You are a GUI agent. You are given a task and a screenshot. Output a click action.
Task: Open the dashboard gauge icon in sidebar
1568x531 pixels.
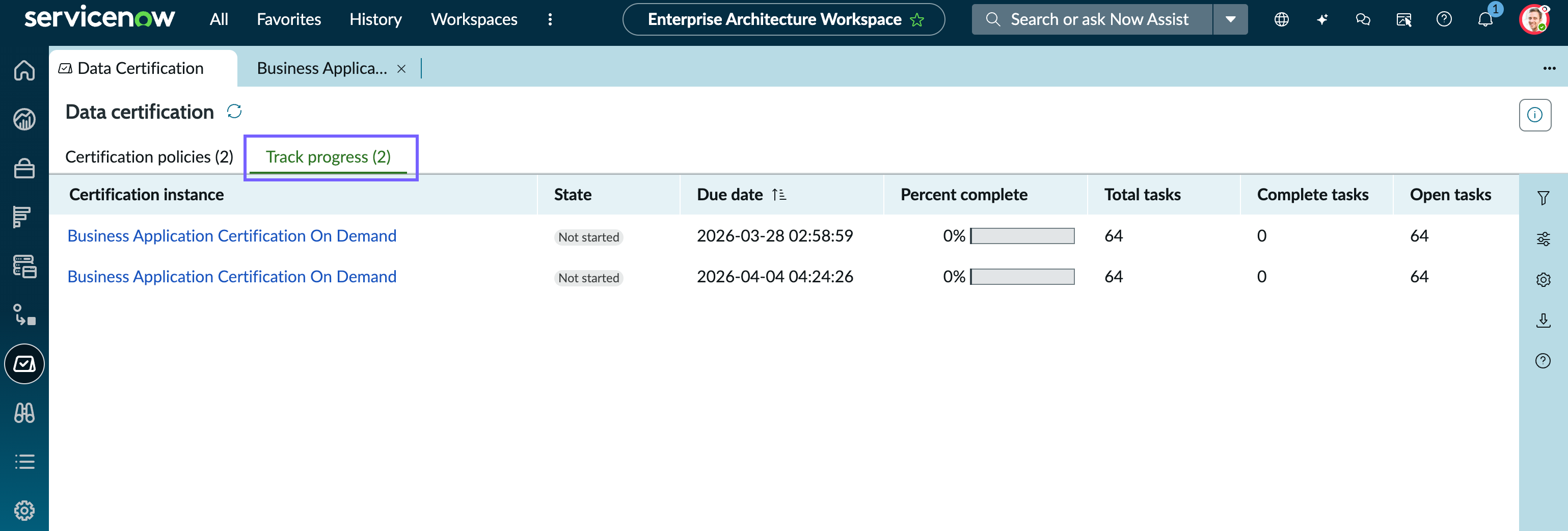point(24,119)
